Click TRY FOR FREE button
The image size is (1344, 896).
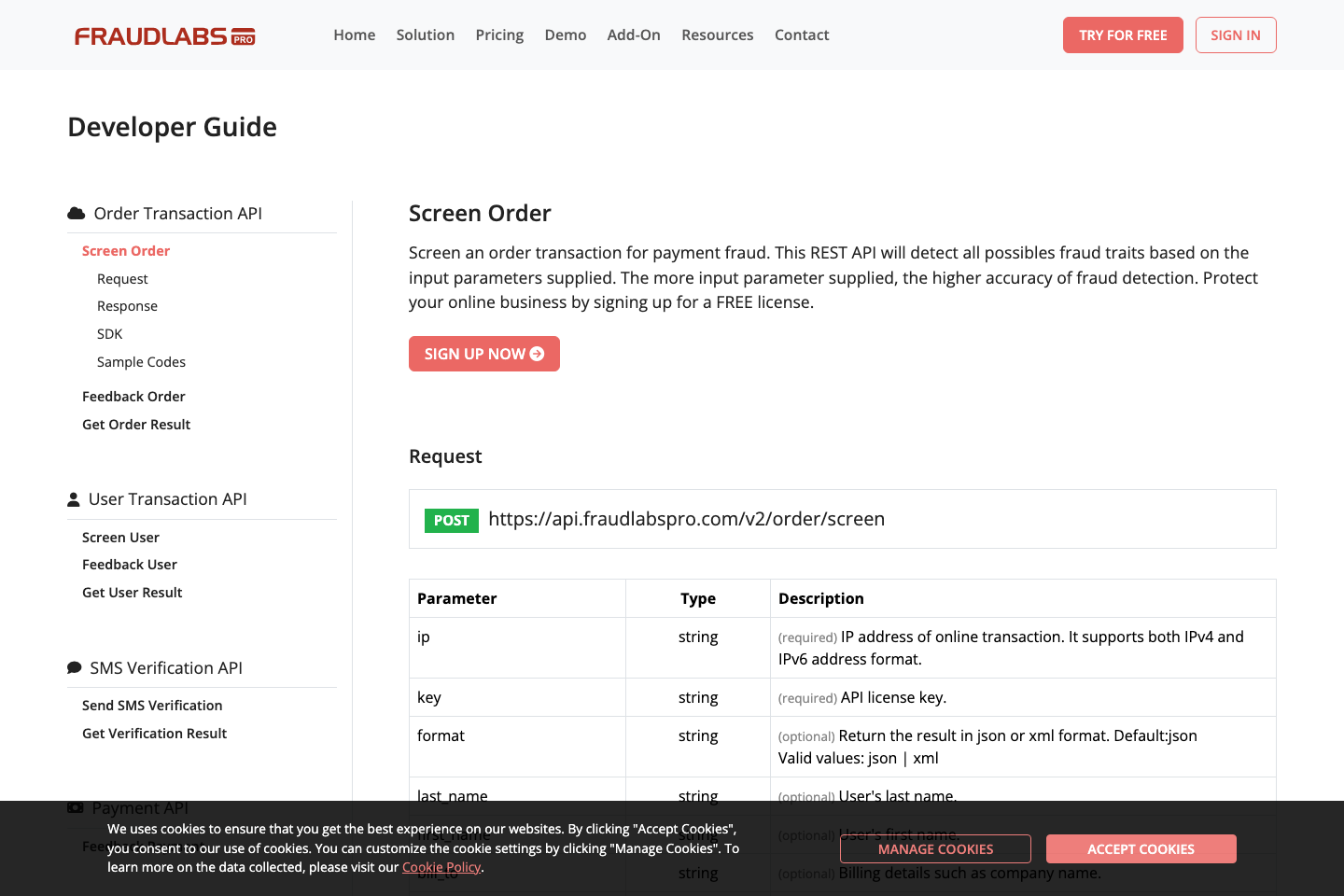(x=1123, y=35)
